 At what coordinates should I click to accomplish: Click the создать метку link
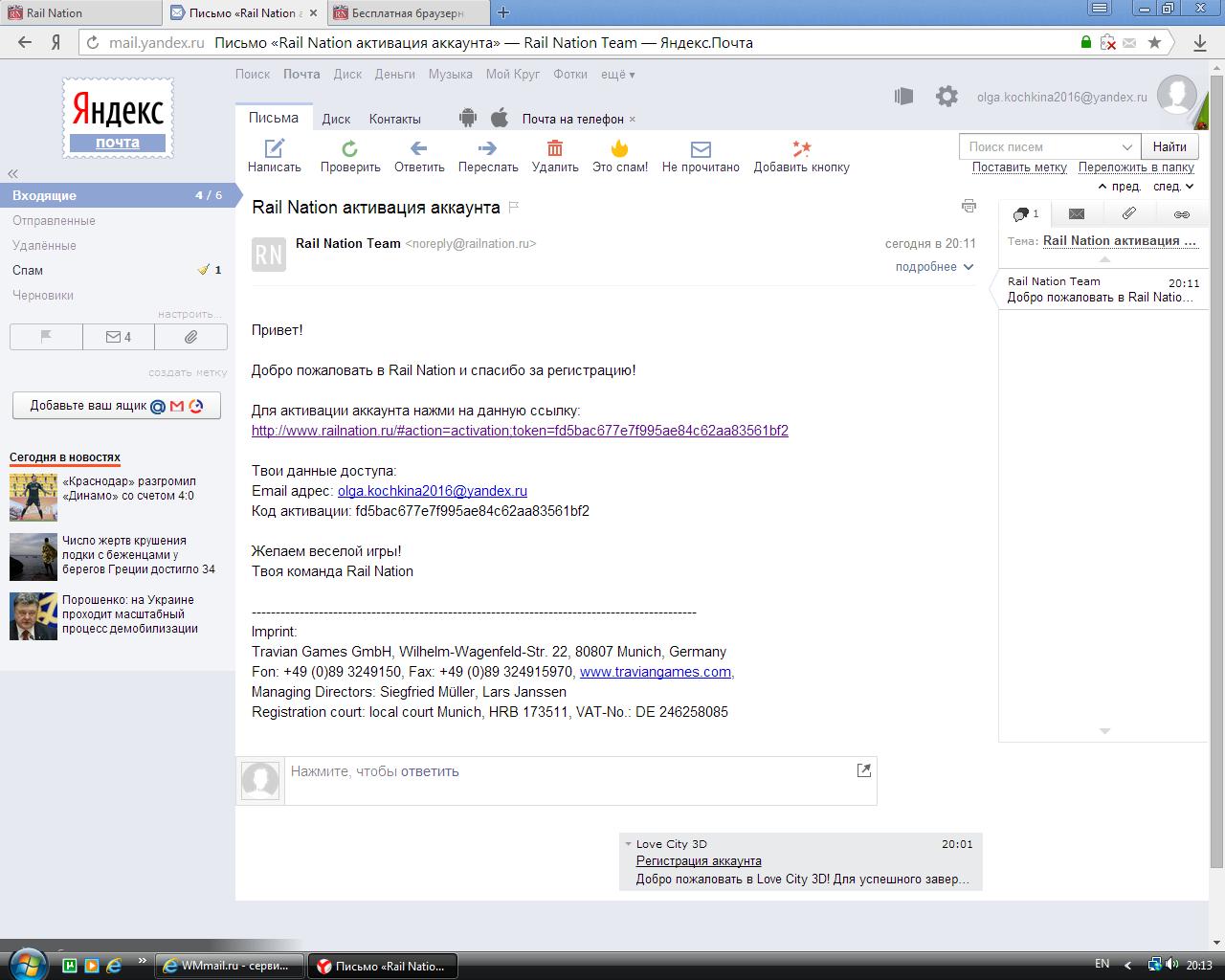(188, 372)
